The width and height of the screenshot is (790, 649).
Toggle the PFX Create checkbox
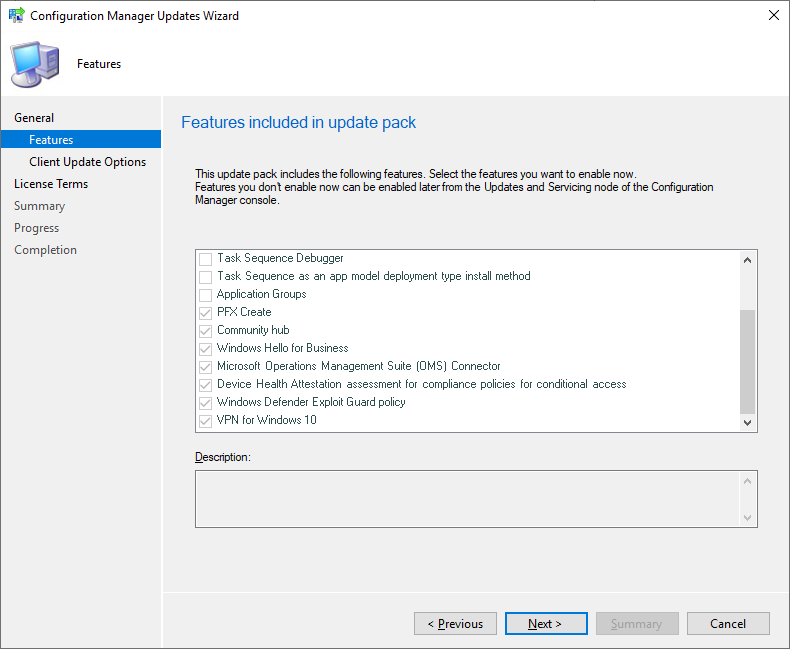pyautogui.click(x=205, y=312)
